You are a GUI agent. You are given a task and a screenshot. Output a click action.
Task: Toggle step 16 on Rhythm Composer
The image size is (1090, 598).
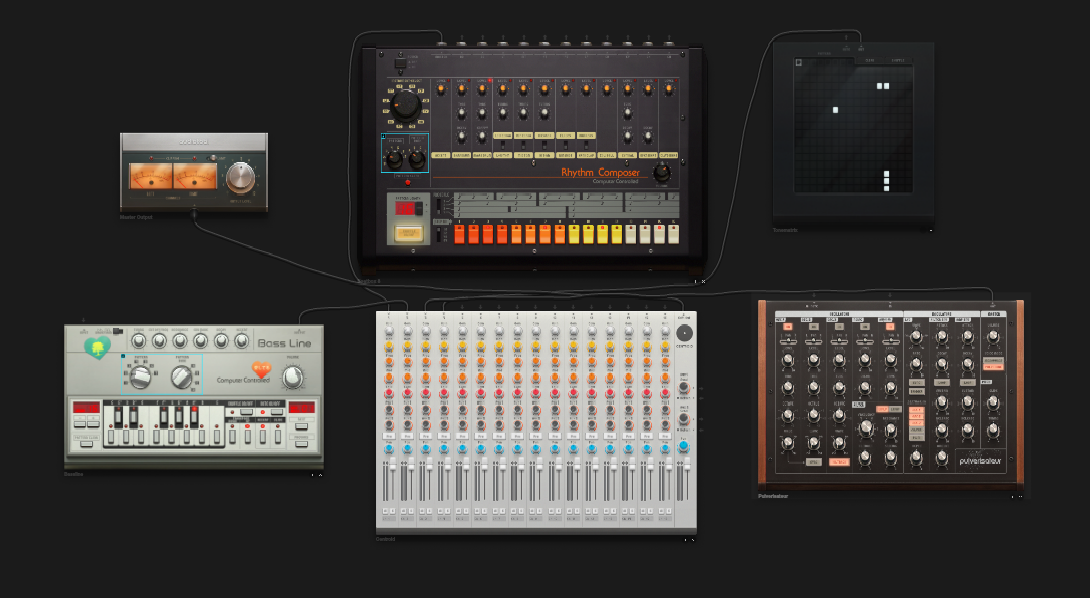click(x=674, y=234)
